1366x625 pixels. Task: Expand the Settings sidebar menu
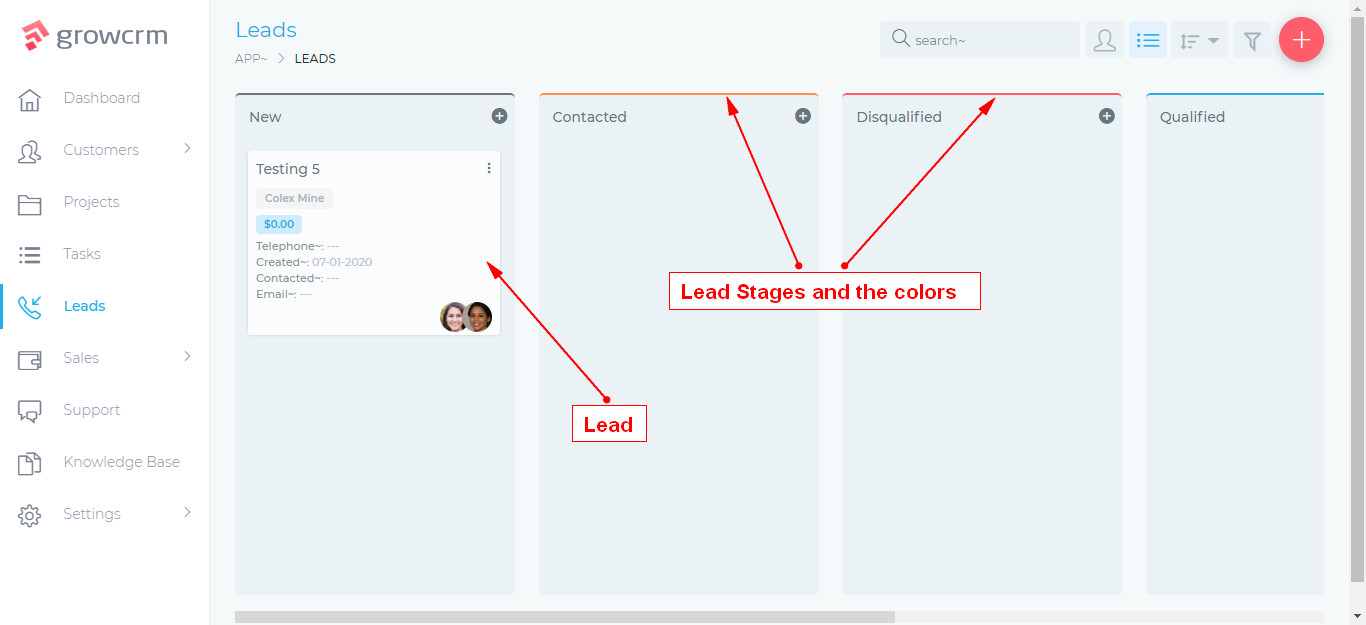click(x=91, y=513)
